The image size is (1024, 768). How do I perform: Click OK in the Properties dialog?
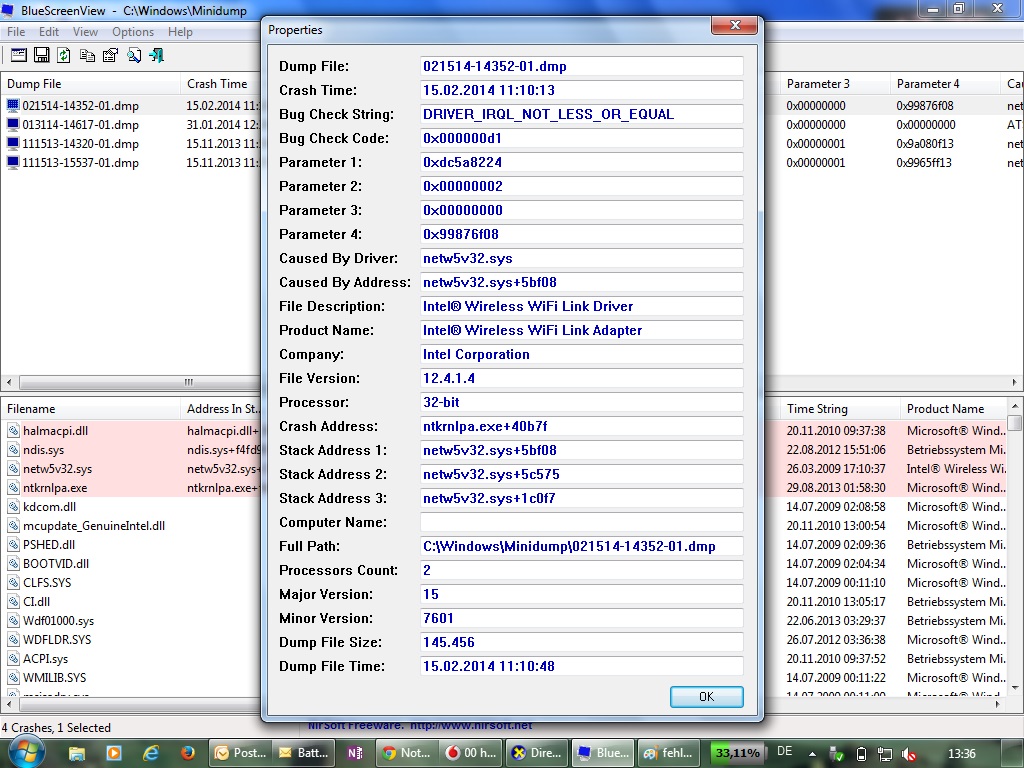706,696
